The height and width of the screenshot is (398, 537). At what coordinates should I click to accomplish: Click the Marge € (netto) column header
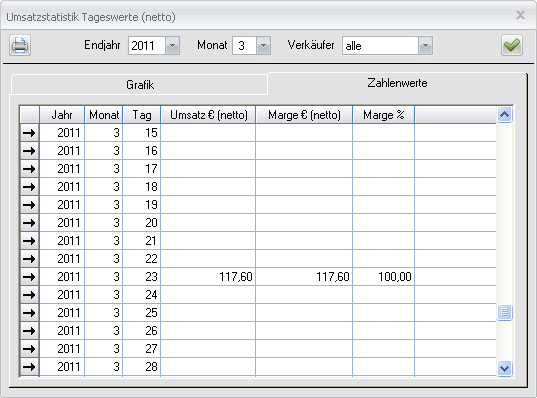click(x=304, y=115)
